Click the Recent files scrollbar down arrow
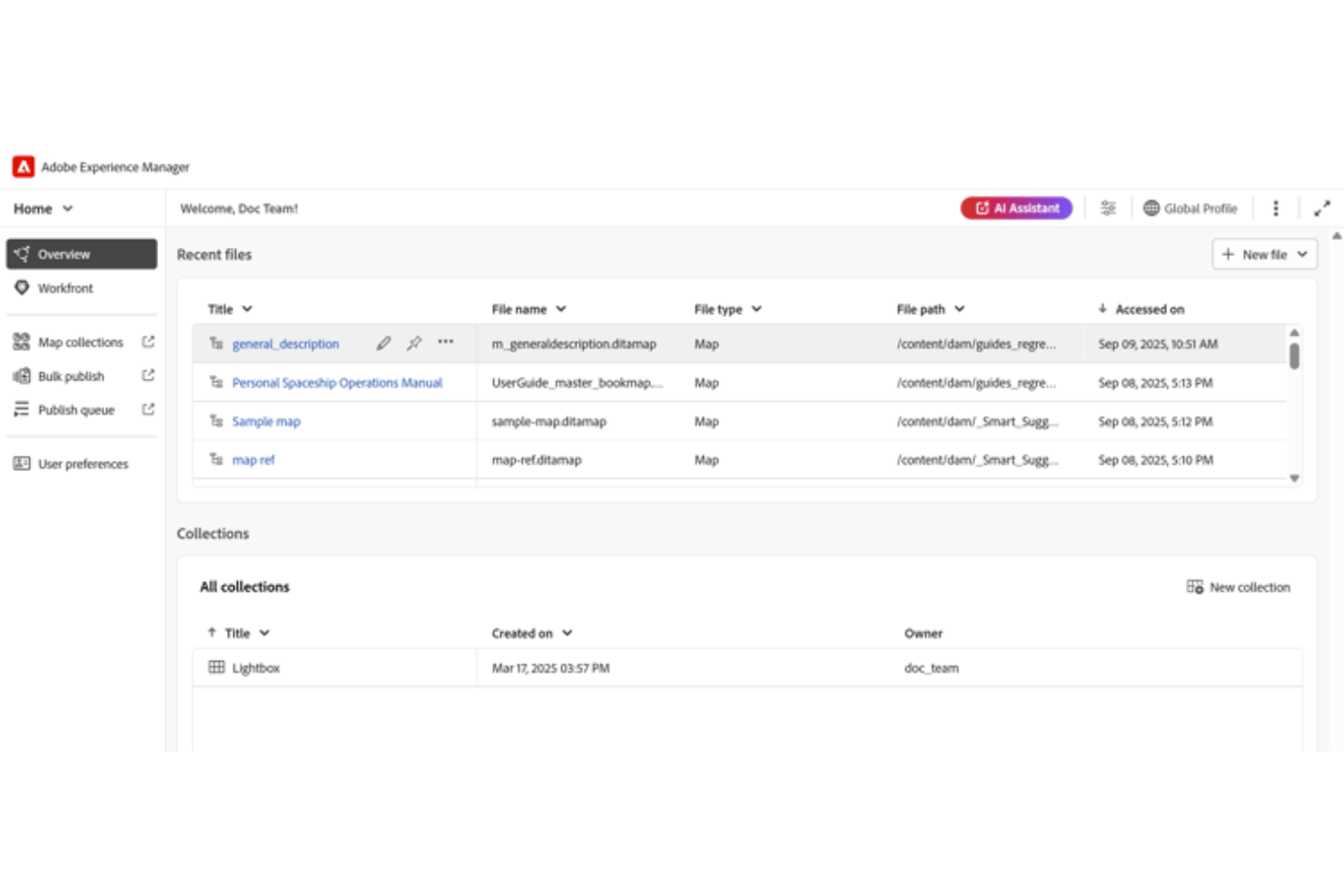This screenshot has width=1344, height=896. point(1294,478)
